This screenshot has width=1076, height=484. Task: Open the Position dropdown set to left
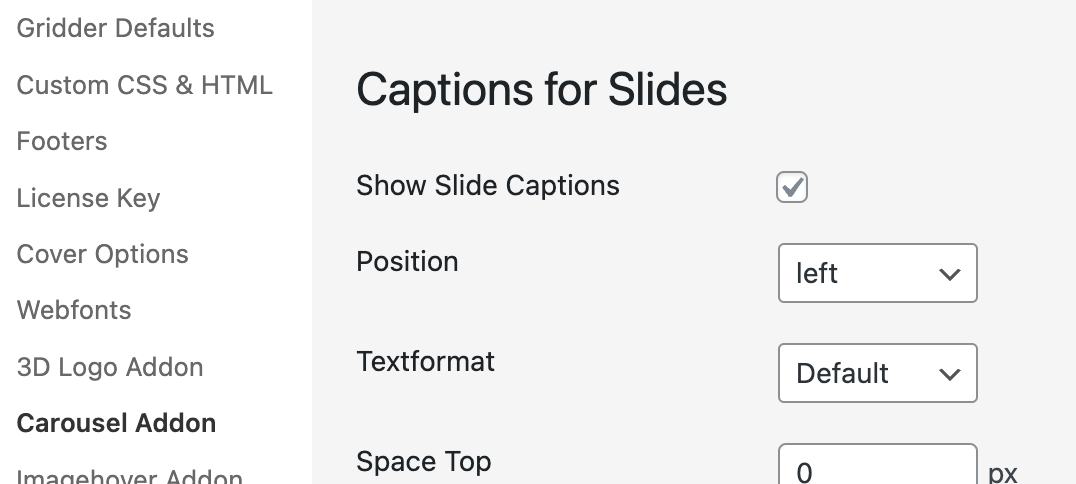pyautogui.click(x=876, y=273)
